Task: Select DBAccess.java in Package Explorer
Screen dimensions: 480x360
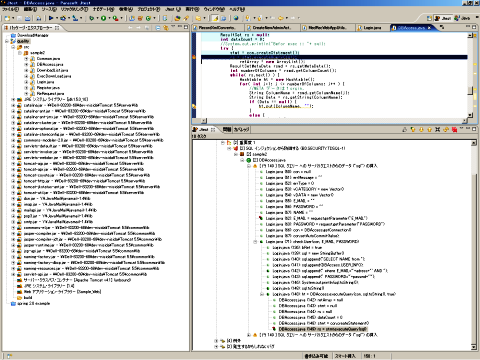Action: [50, 64]
